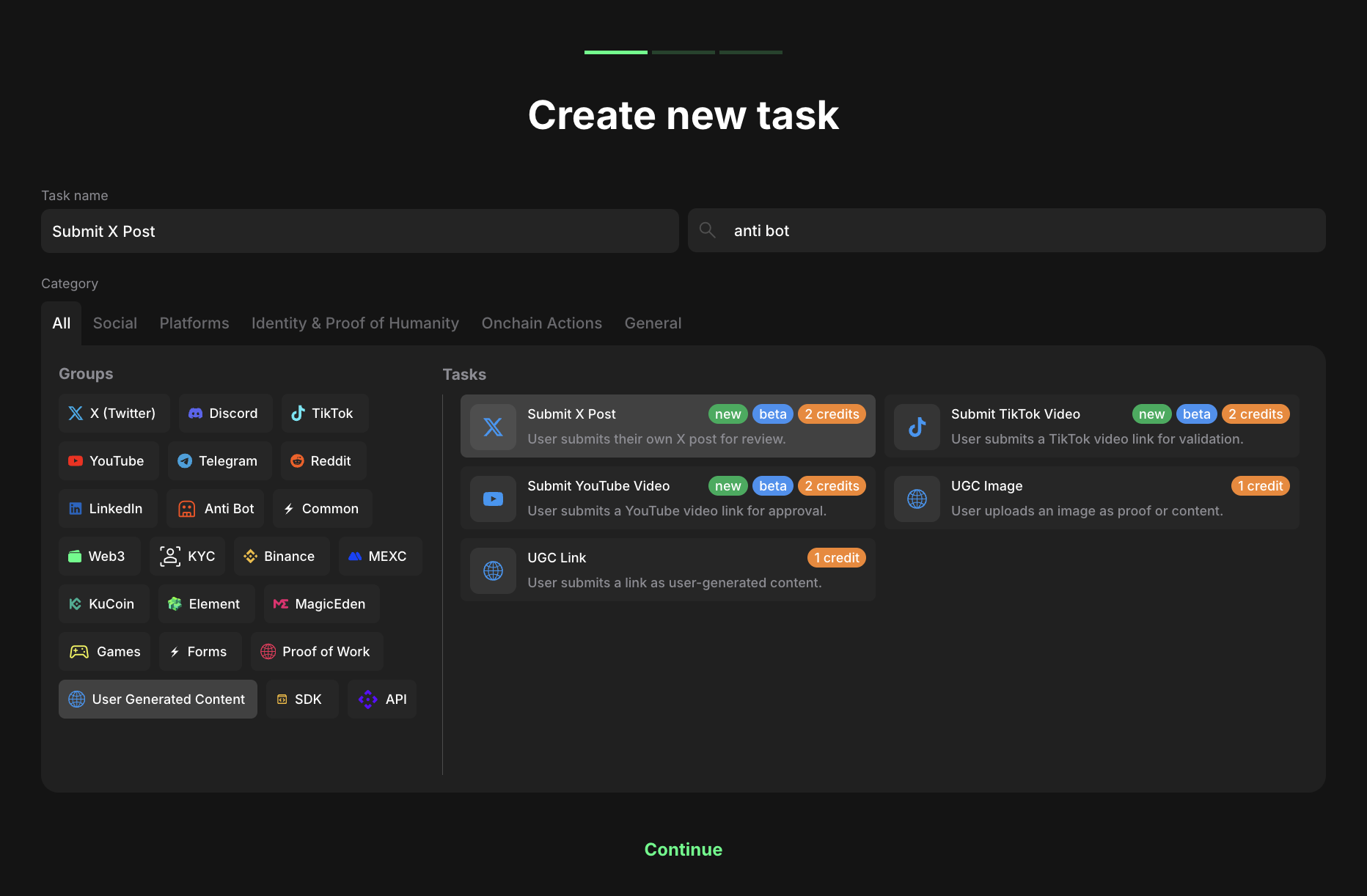Click 'User submits their own X post' description
The image size is (1367, 896).
tap(656, 439)
